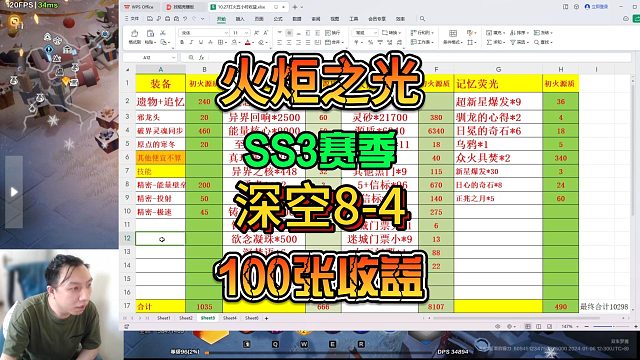This screenshot has width=640, height=360.
Task: Click the insert function fx icon
Action: 201,58
